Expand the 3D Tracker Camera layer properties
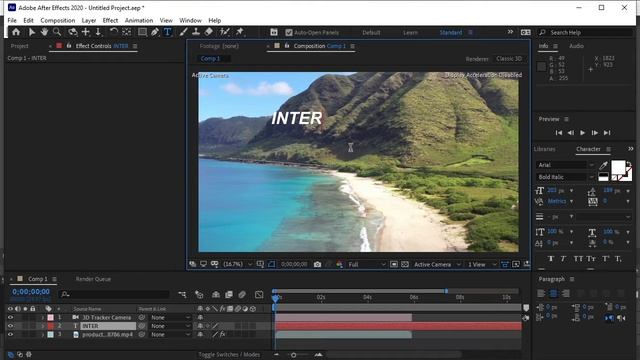The width and height of the screenshot is (640, 360). 42,317
